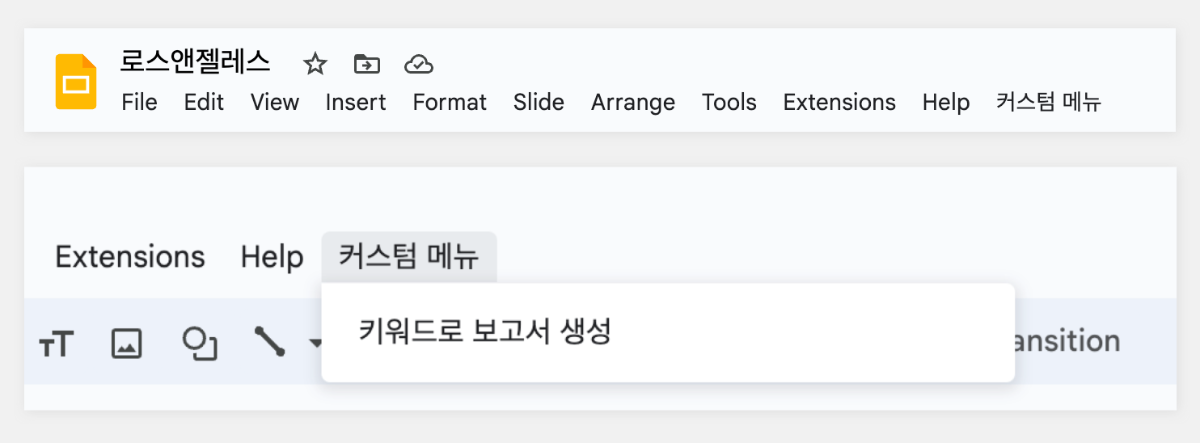Open the Slide menu

click(x=539, y=102)
